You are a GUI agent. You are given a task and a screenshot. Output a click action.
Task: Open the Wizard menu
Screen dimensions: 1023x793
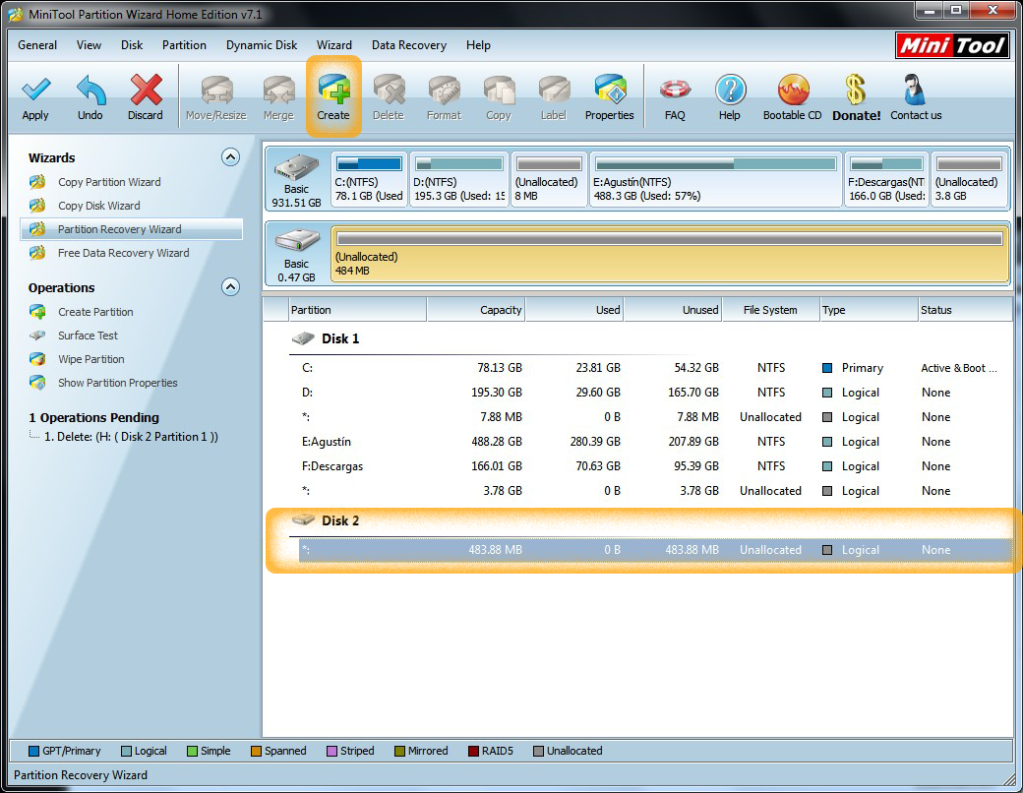pyautogui.click(x=334, y=45)
